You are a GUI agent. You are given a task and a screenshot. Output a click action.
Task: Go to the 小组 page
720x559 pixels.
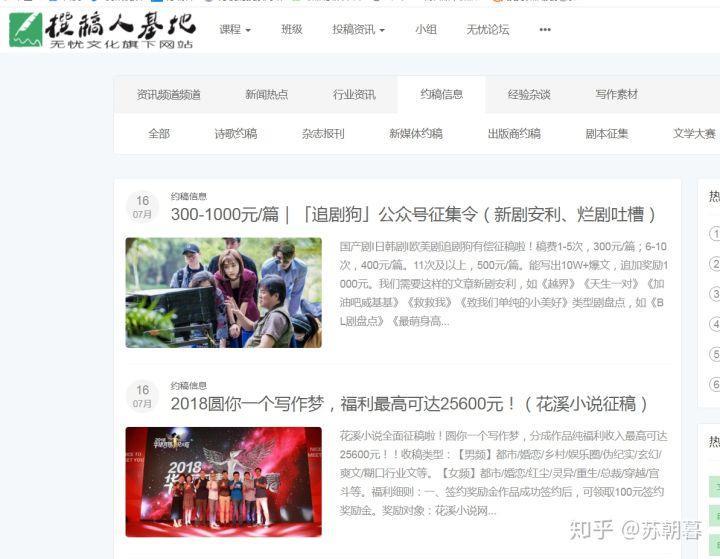point(426,30)
